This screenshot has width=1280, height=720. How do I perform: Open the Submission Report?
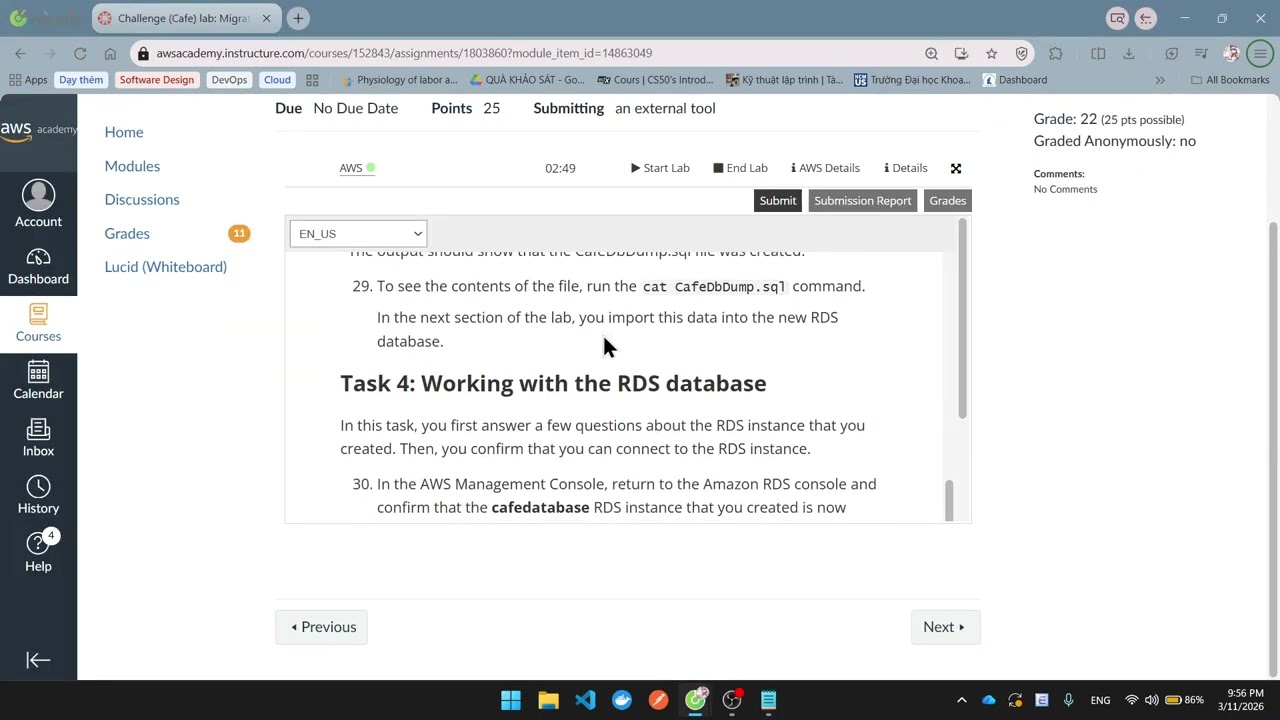(x=862, y=200)
